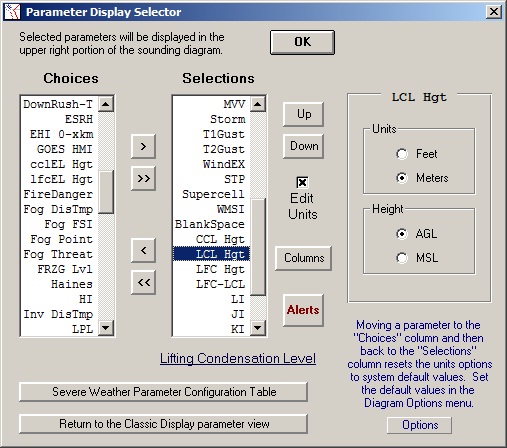Viewport: 507px width, 448px height.
Task: Select the AGL height radio button
Action: pos(402,234)
